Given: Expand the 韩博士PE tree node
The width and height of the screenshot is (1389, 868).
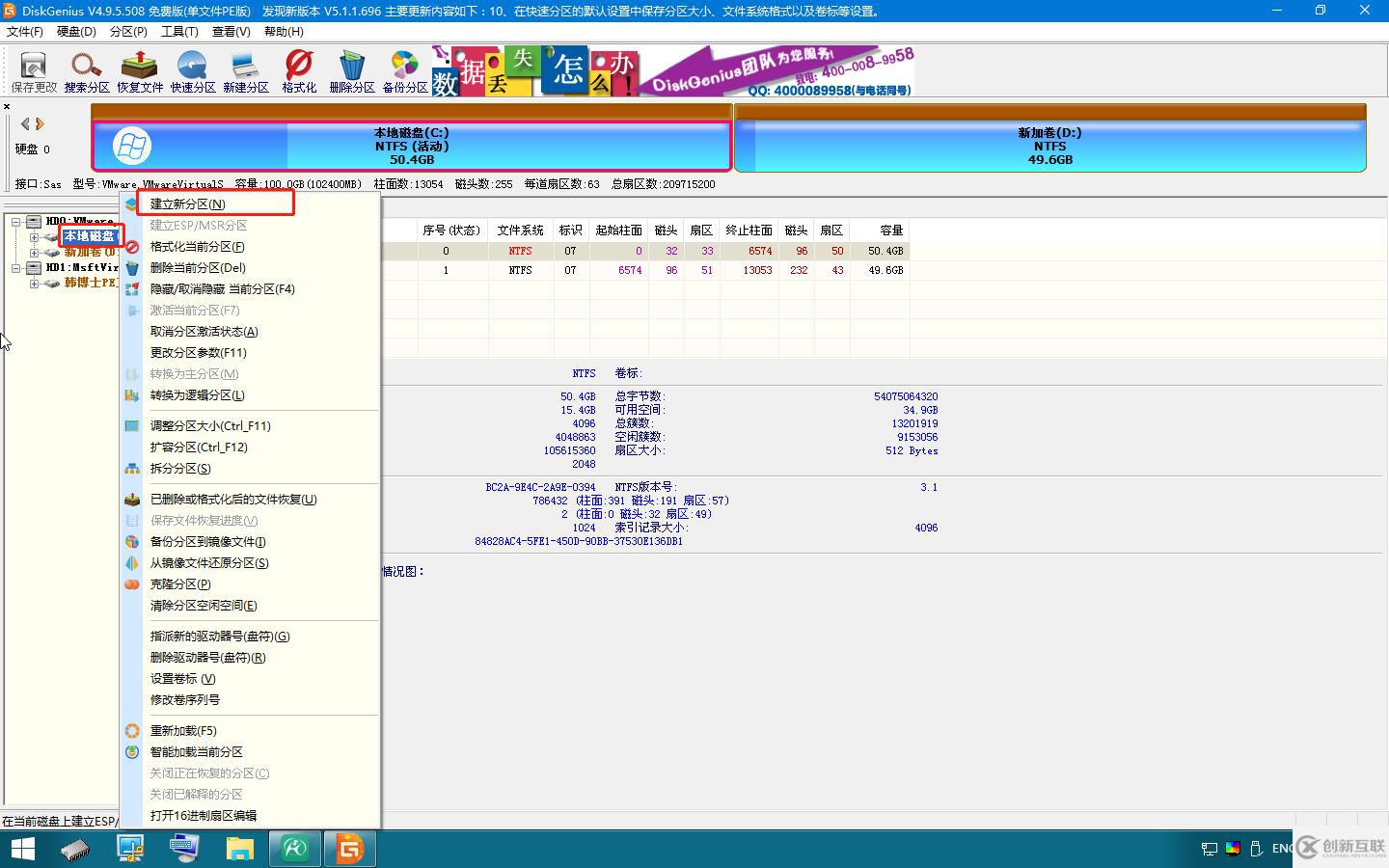Looking at the screenshot, I should pos(34,284).
